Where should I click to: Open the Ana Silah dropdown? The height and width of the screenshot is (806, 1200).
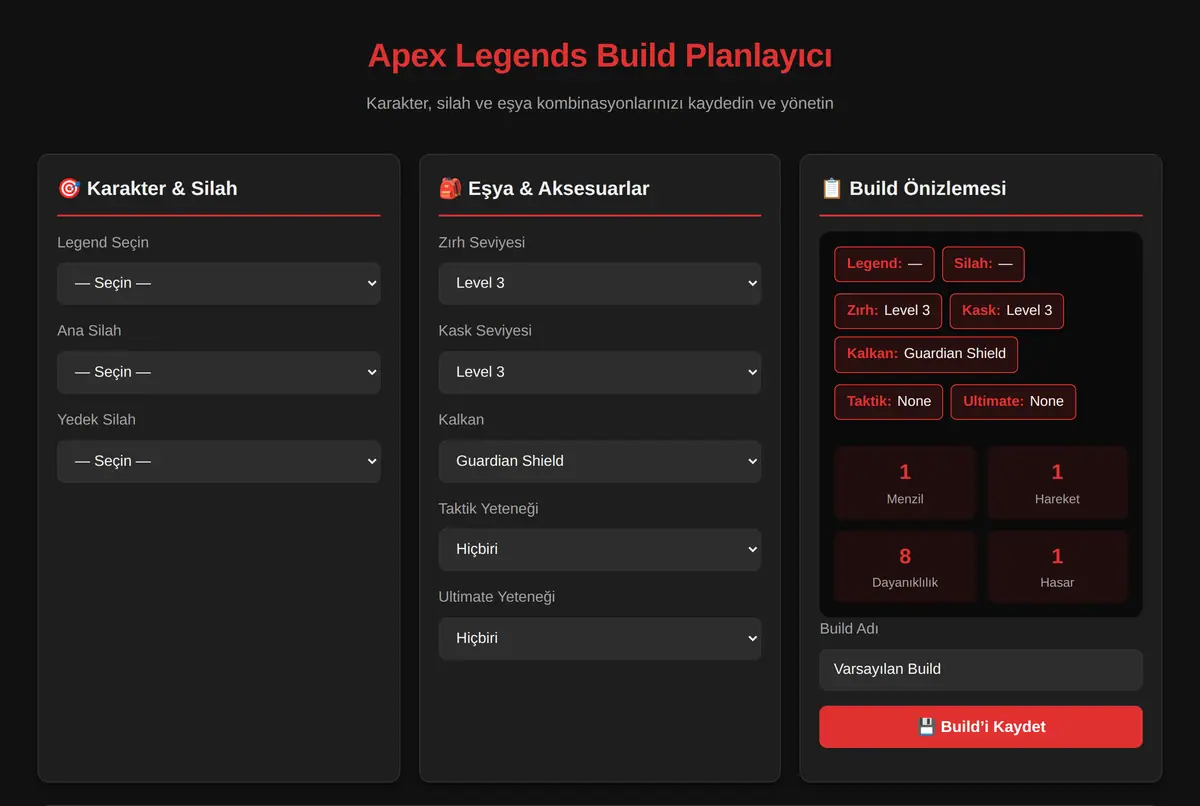pyautogui.click(x=218, y=372)
